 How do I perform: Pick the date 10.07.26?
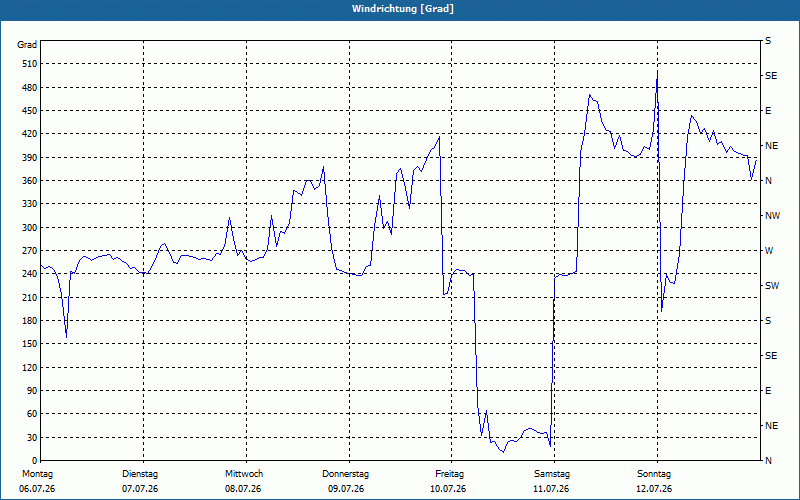point(448,489)
